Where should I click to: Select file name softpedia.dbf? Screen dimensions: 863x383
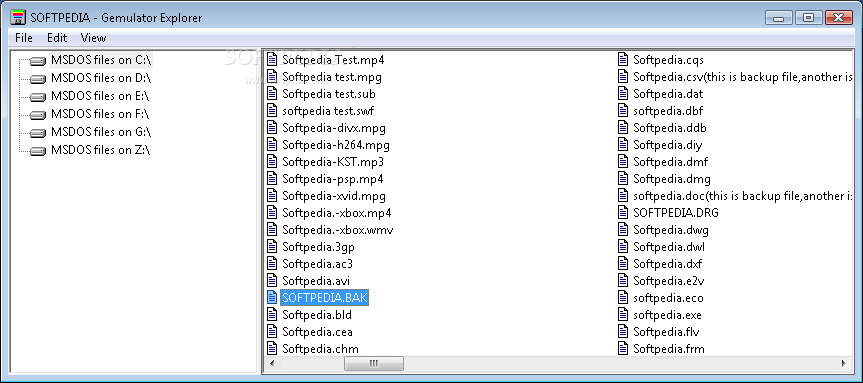pyautogui.click(x=668, y=111)
